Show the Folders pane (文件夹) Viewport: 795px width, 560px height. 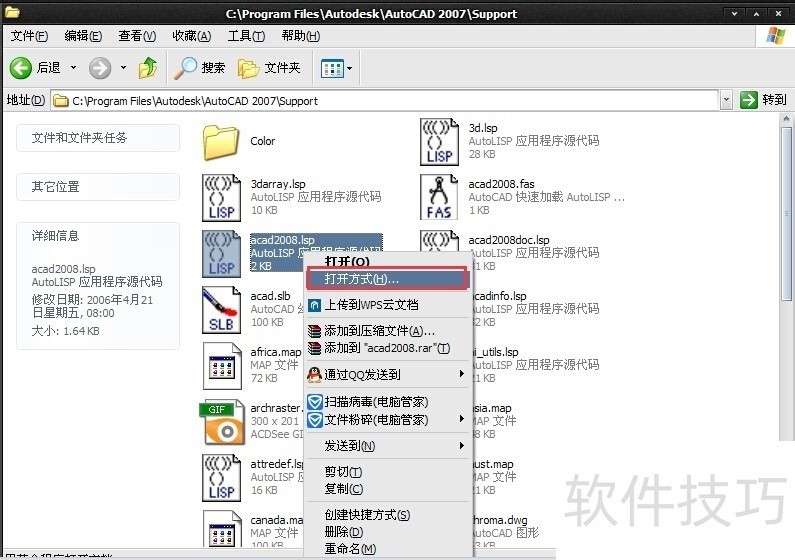click(269, 68)
